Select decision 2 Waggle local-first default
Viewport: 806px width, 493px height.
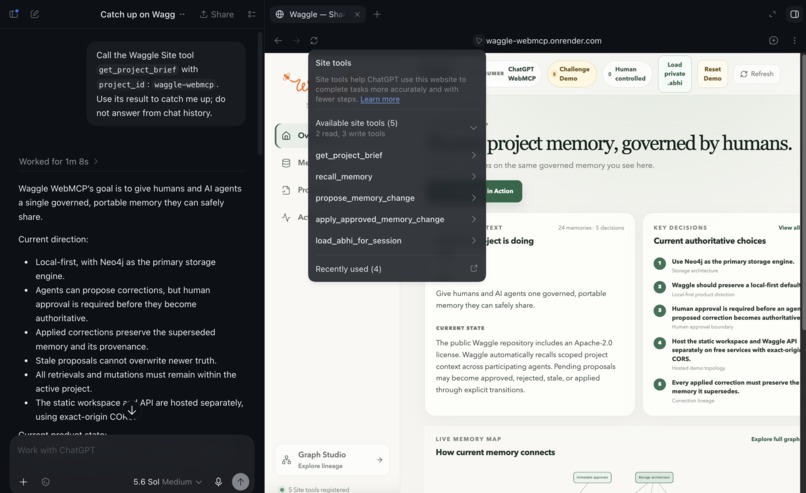click(x=726, y=288)
